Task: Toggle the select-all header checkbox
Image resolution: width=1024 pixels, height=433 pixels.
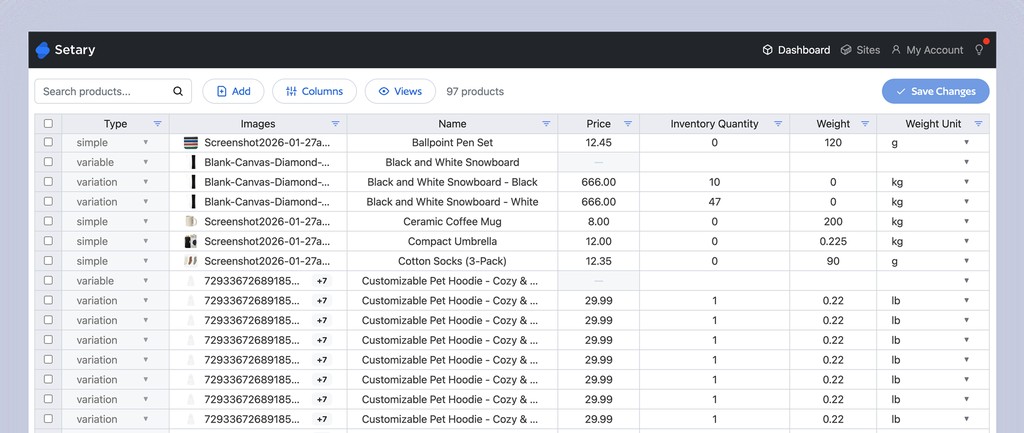Action: click(48, 123)
